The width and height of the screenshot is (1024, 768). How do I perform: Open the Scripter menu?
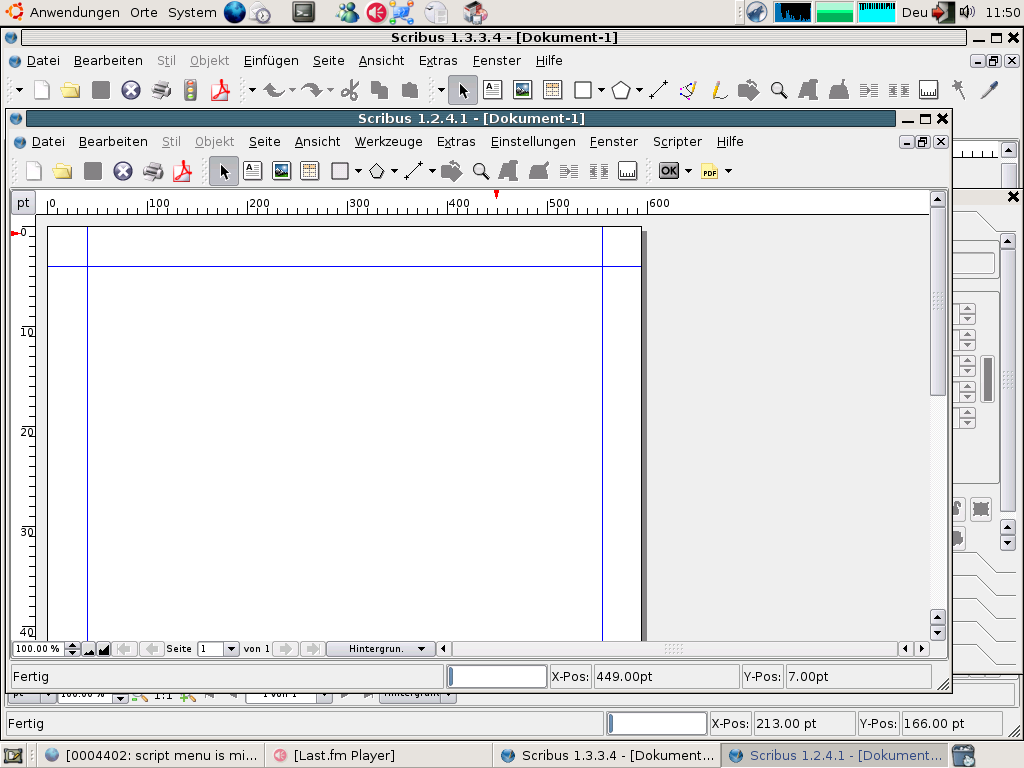coord(677,142)
